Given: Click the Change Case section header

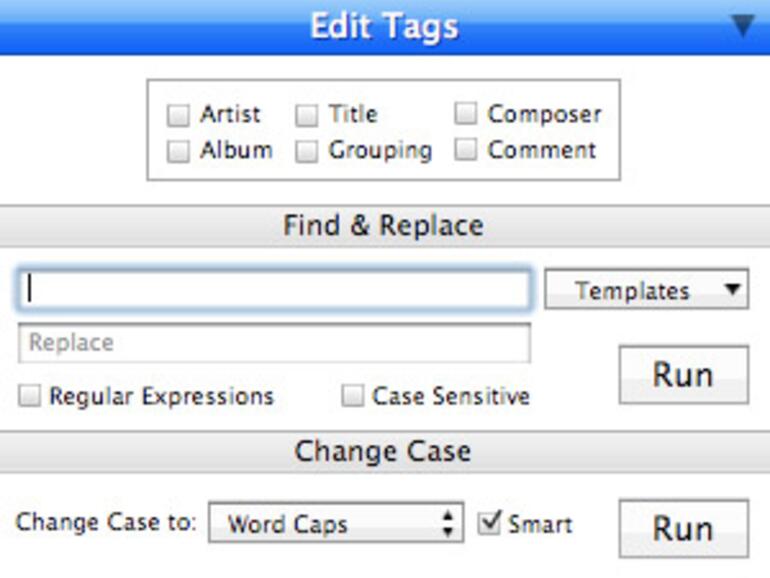Looking at the screenshot, I should [384, 452].
